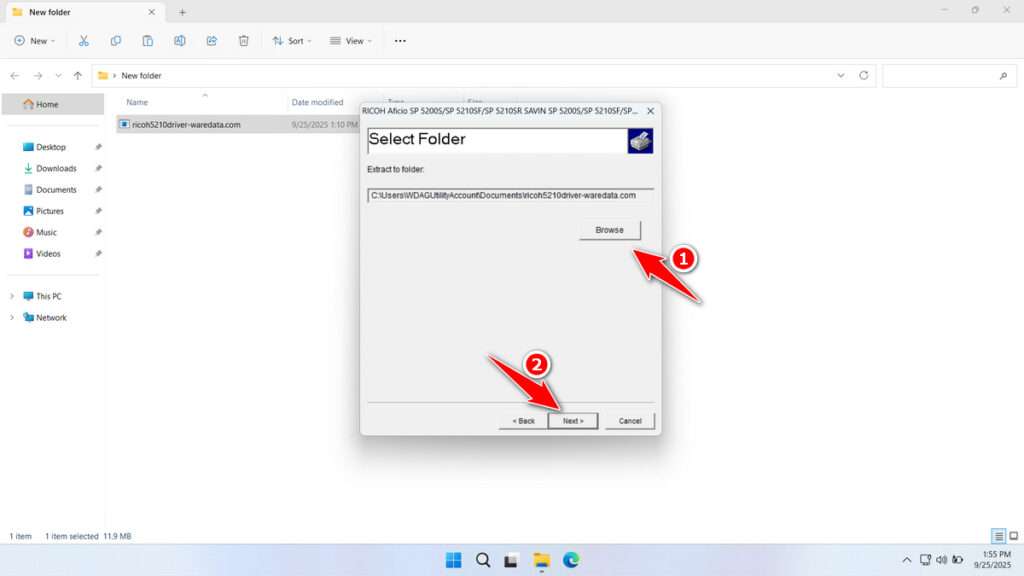The height and width of the screenshot is (576, 1024).
Task: Click the < Back button
Action: [523, 421]
